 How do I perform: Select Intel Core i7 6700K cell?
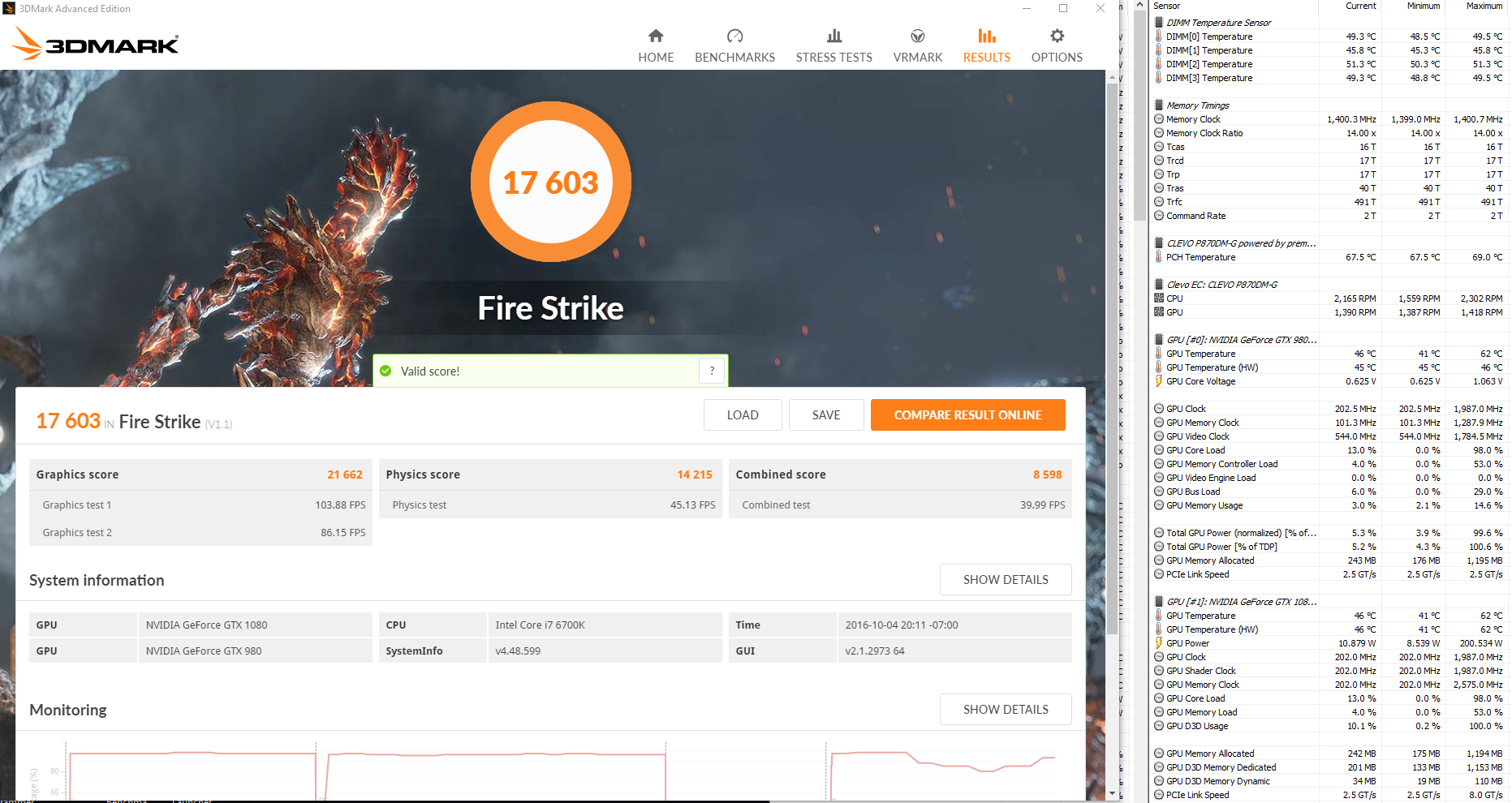tap(605, 625)
